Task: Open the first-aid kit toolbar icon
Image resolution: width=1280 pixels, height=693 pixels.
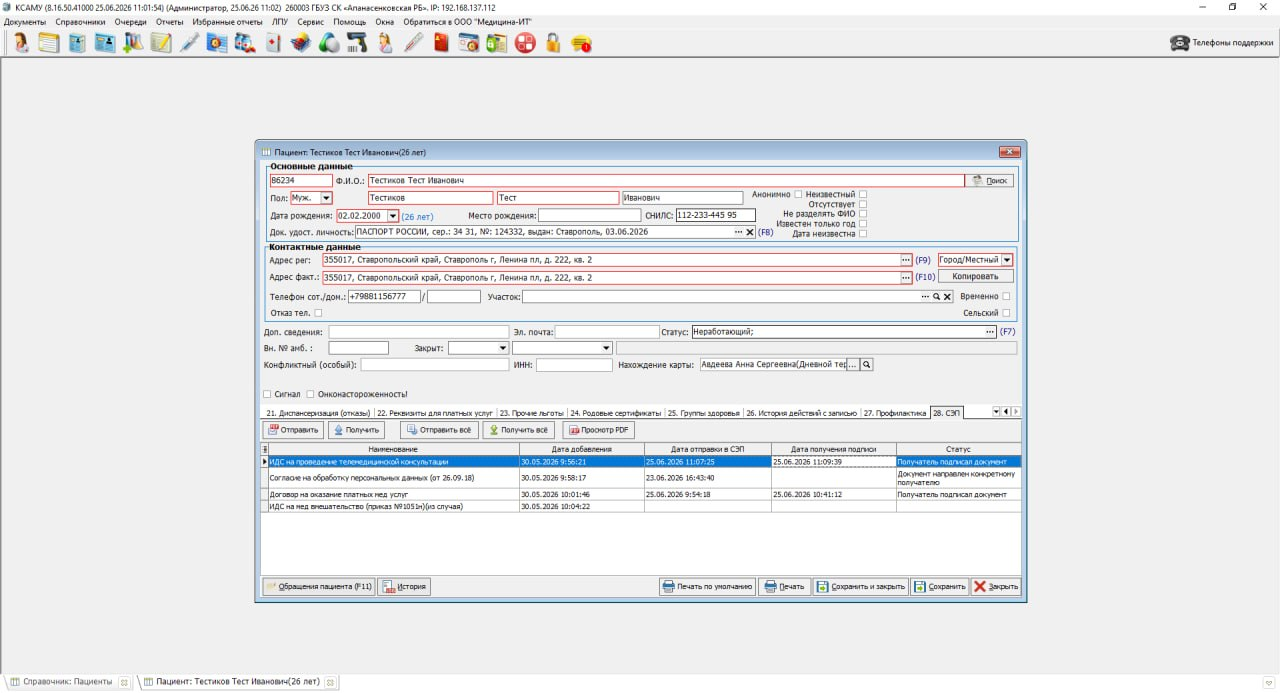Action: coord(272,43)
